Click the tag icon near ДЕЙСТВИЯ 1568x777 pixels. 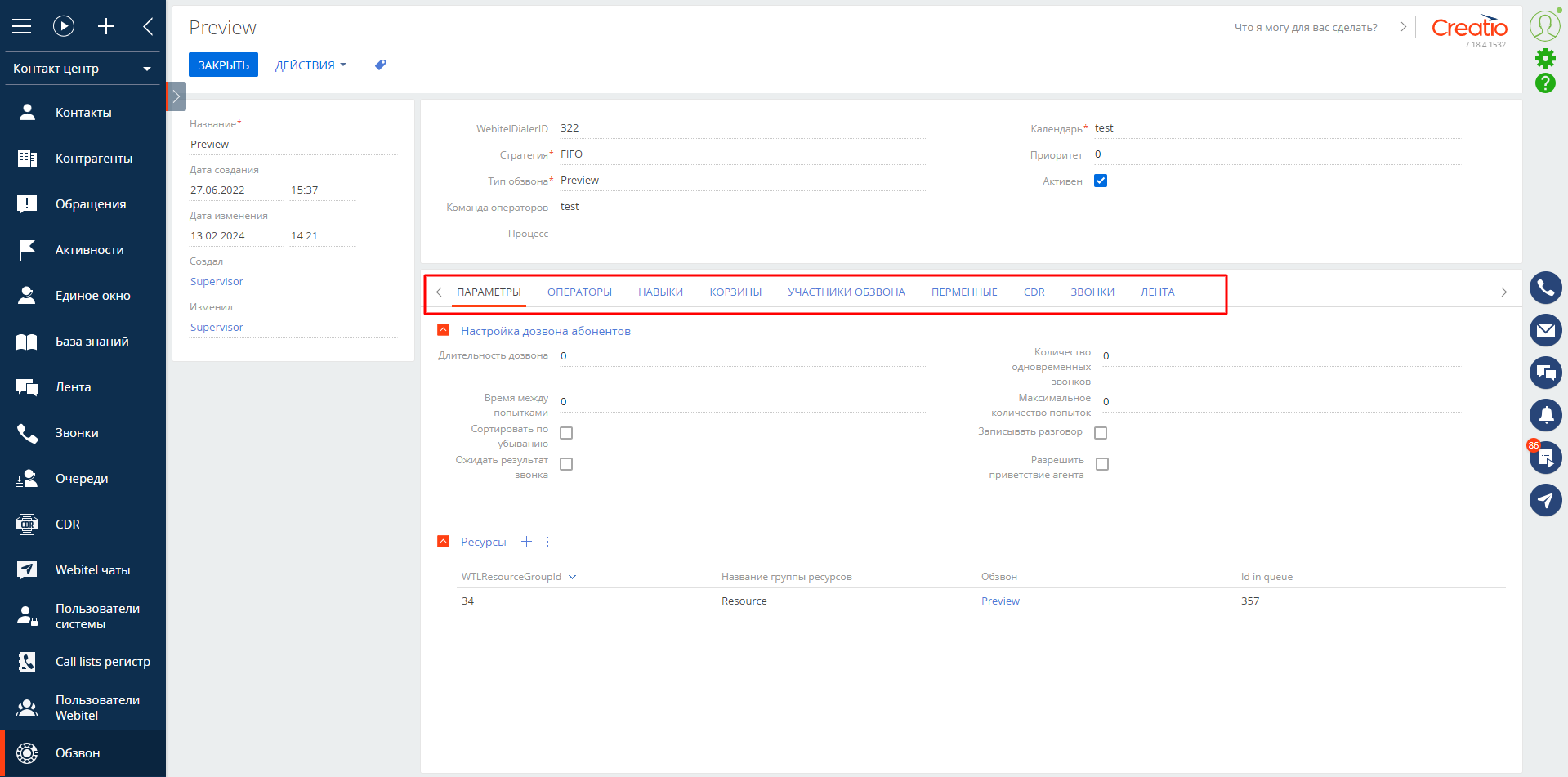(x=380, y=65)
